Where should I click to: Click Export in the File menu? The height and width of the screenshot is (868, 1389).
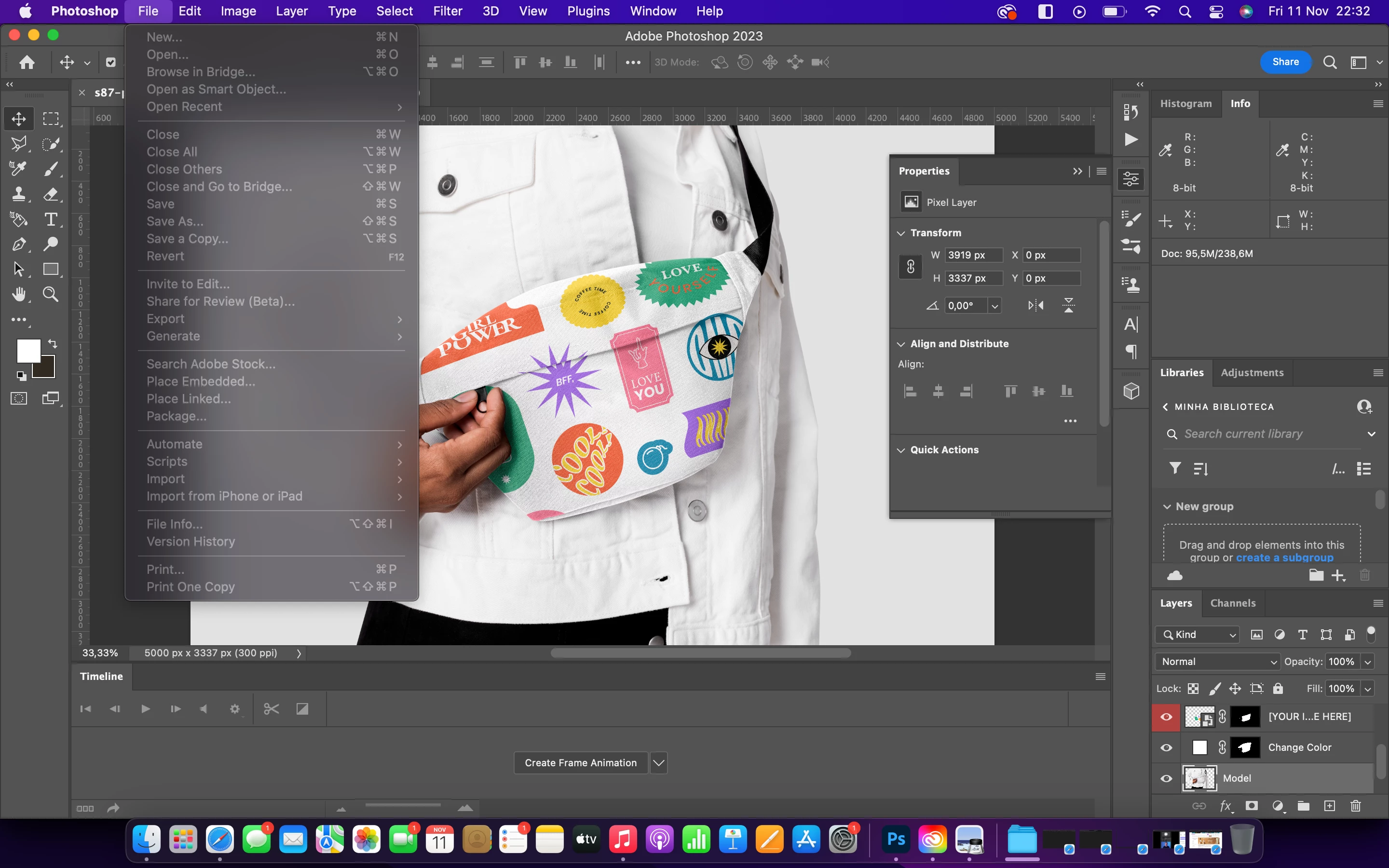[165, 319]
